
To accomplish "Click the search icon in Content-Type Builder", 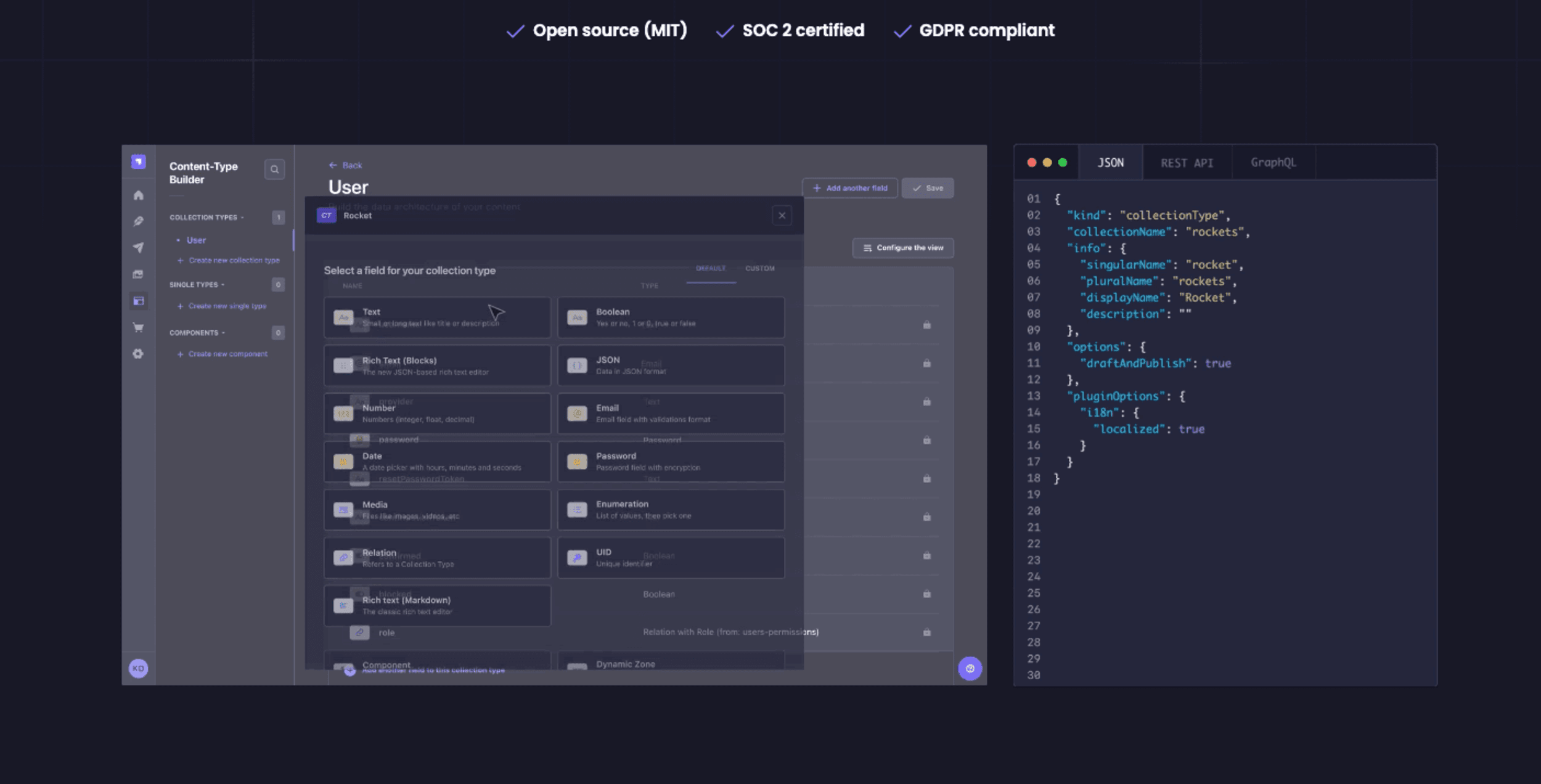I will [x=274, y=169].
